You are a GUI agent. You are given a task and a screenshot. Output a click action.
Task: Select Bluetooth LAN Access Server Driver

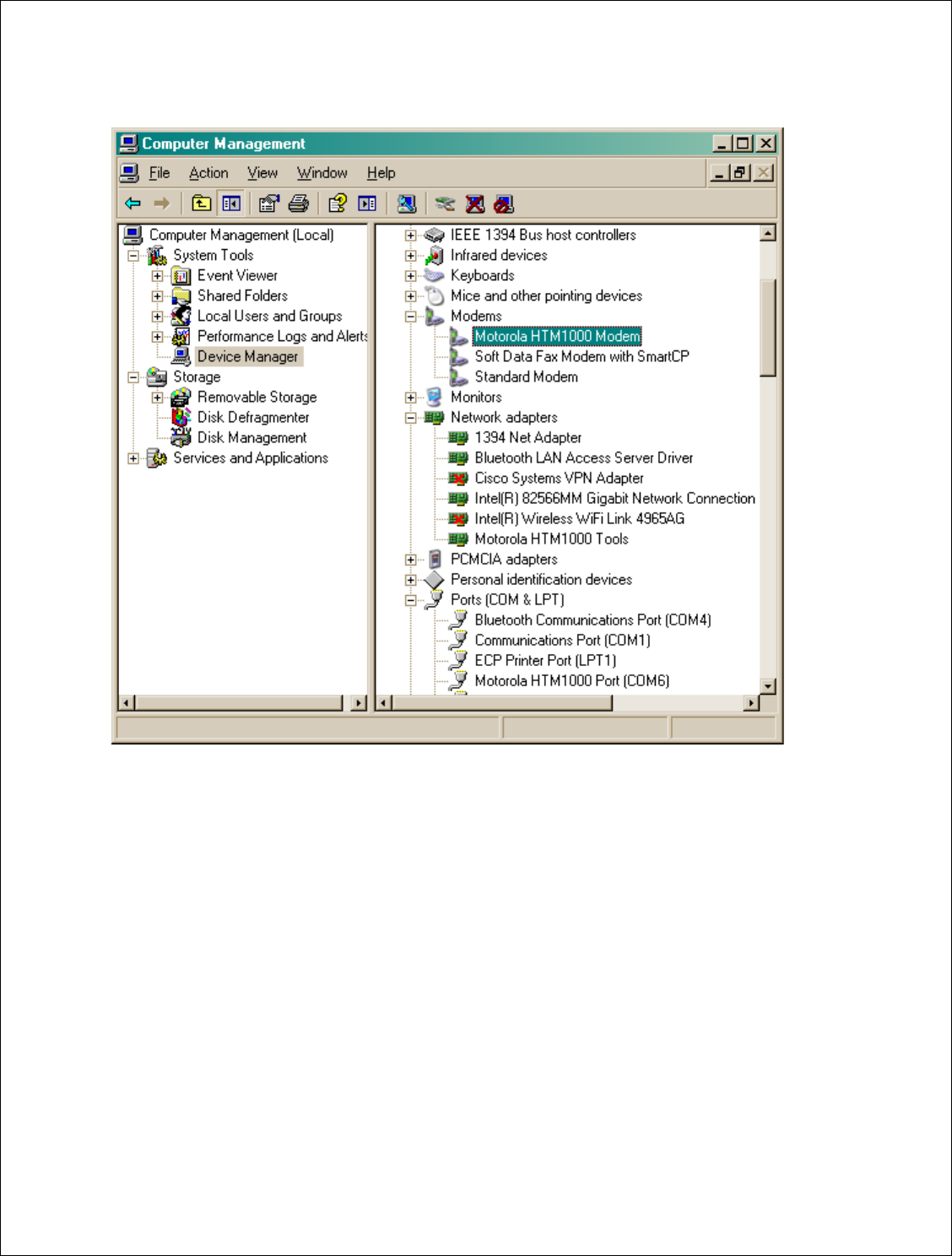click(583, 458)
